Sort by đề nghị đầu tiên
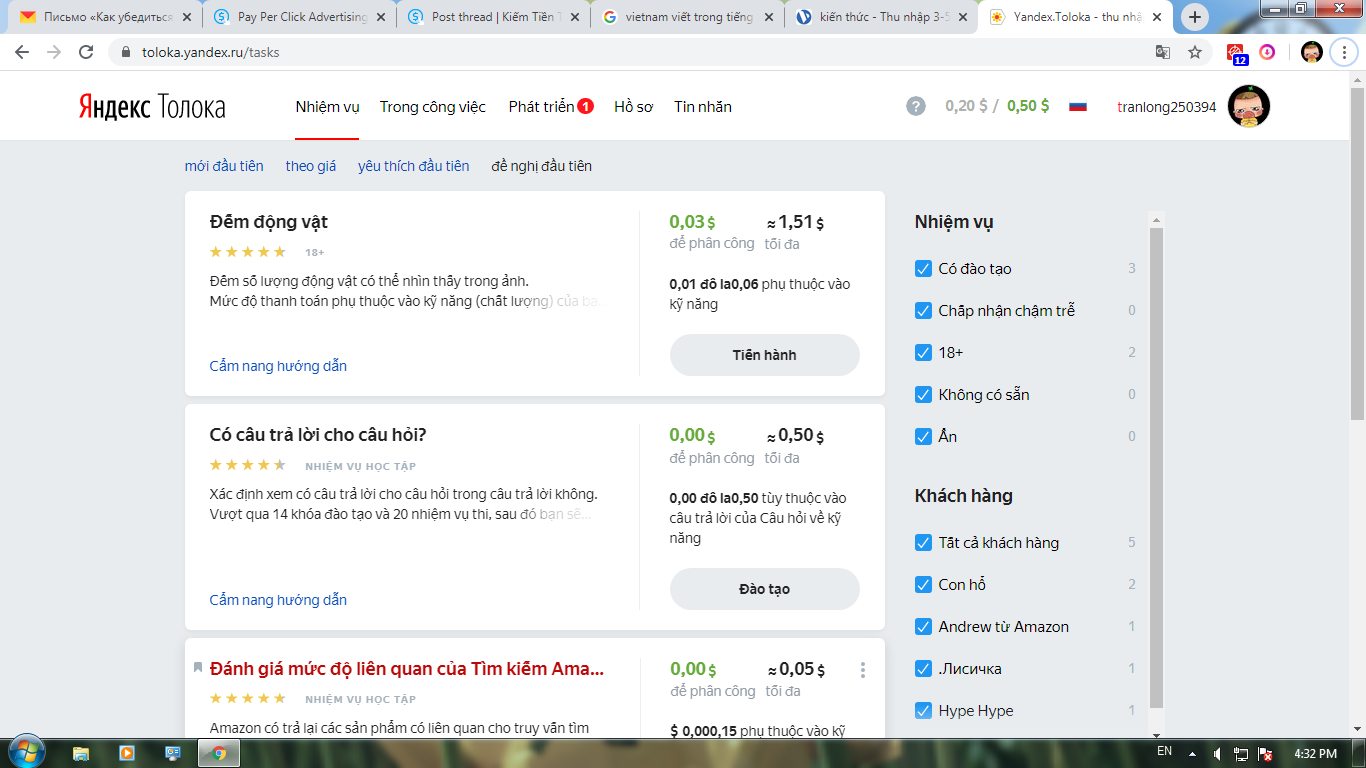This screenshot has height=768, width=1366. (x=542, y=166)
